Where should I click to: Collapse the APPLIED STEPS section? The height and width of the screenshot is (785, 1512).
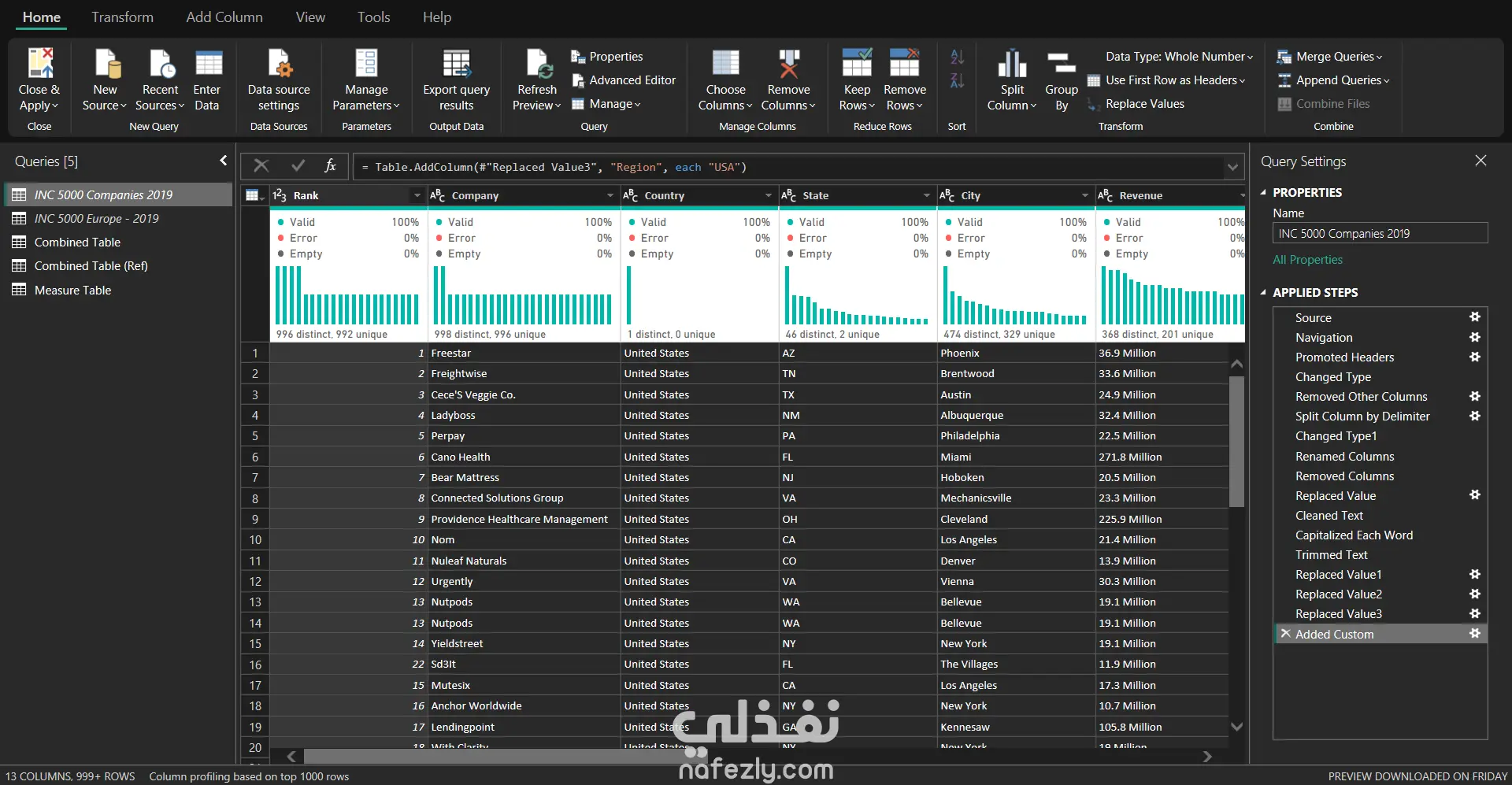[x=1263, y=292]
